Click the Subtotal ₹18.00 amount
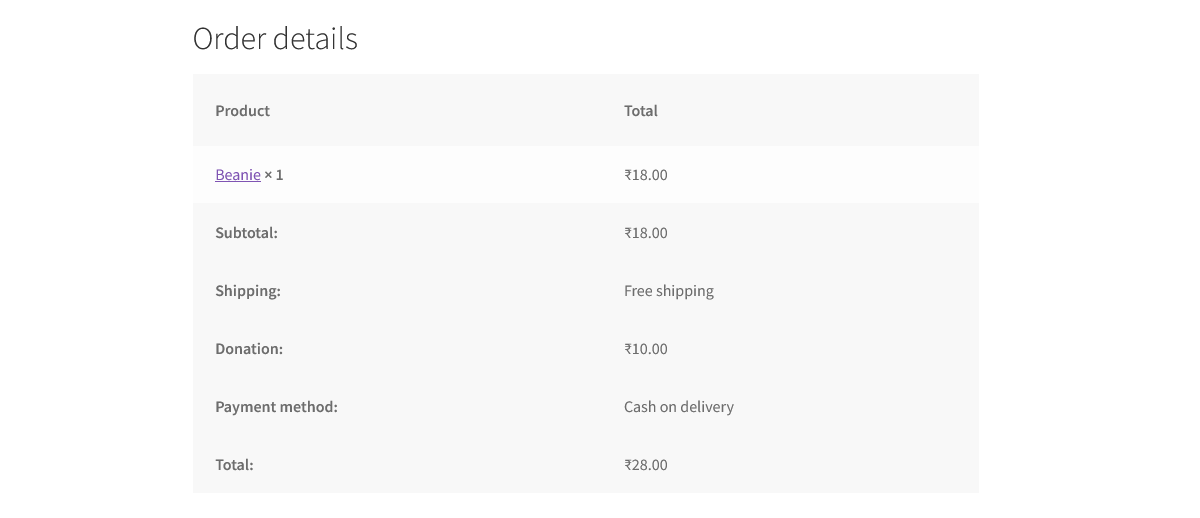 pos(645,233)
